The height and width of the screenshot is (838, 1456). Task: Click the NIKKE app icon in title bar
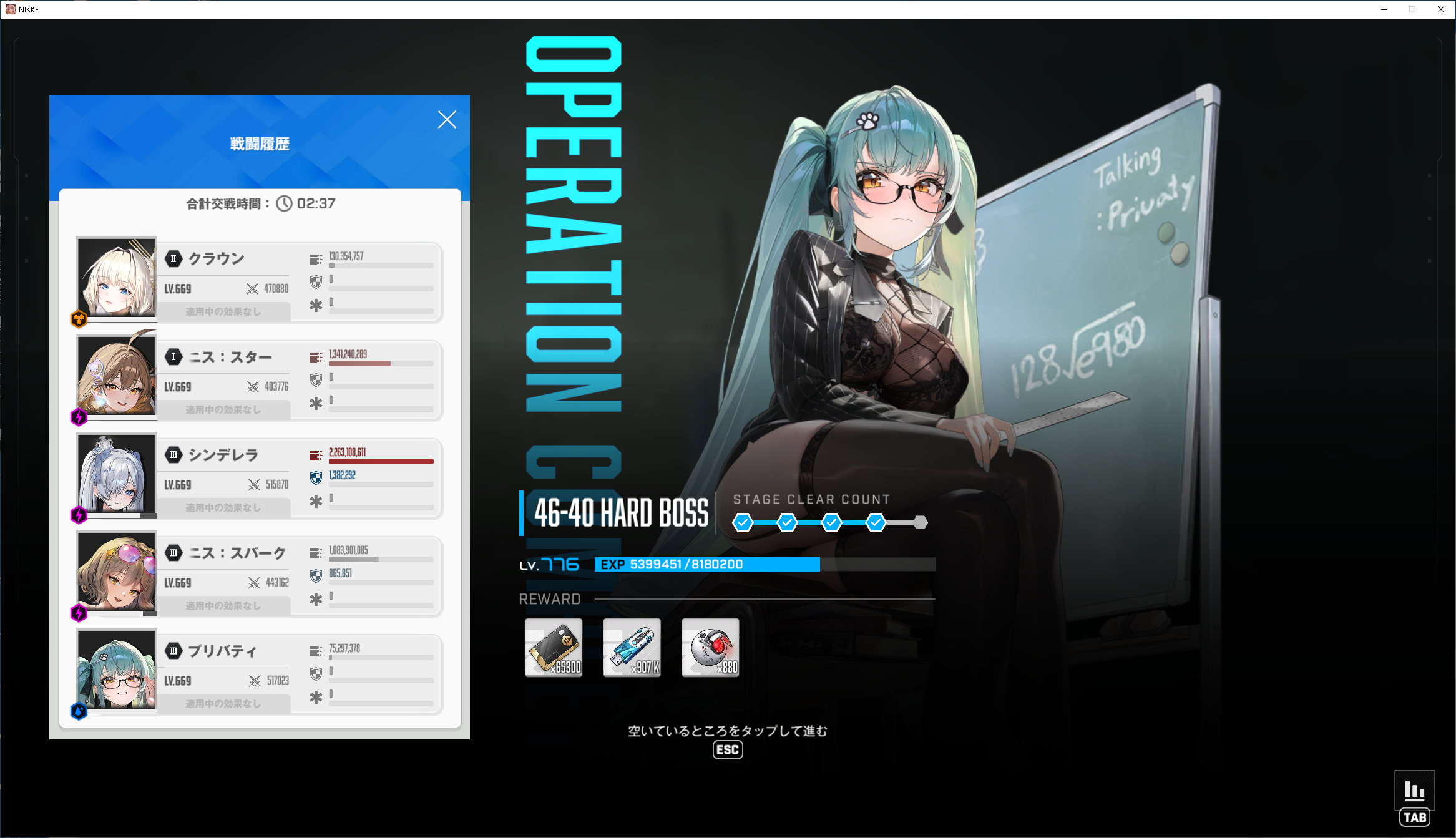coord(10,9)
